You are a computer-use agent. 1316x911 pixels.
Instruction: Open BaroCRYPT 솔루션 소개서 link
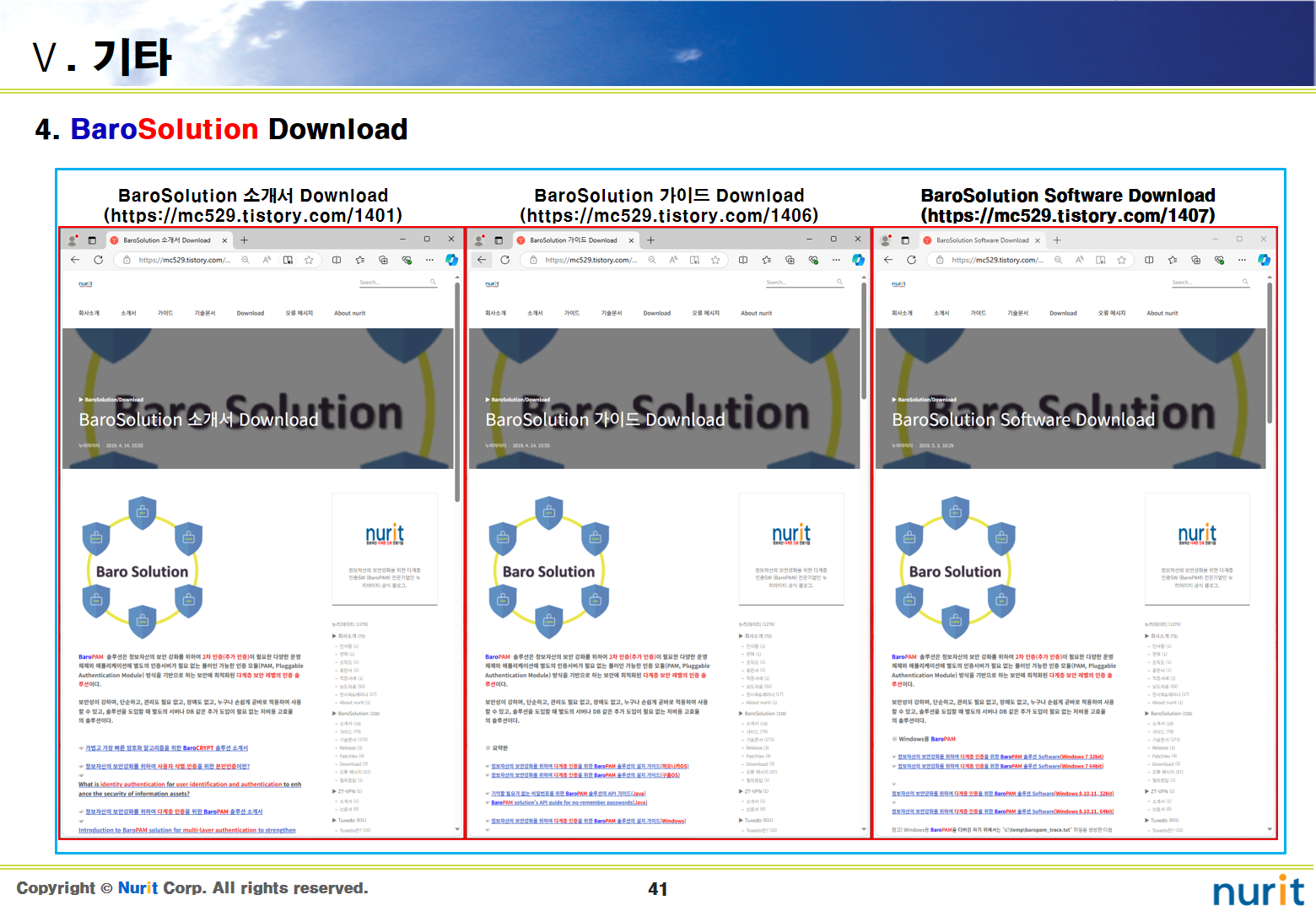click(x=166, y=748)
